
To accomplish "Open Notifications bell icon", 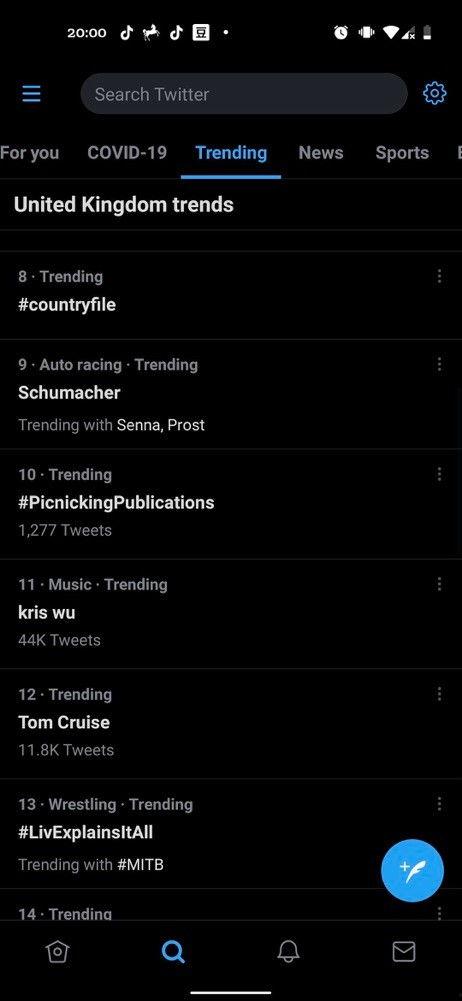I will tap(288, 952).
